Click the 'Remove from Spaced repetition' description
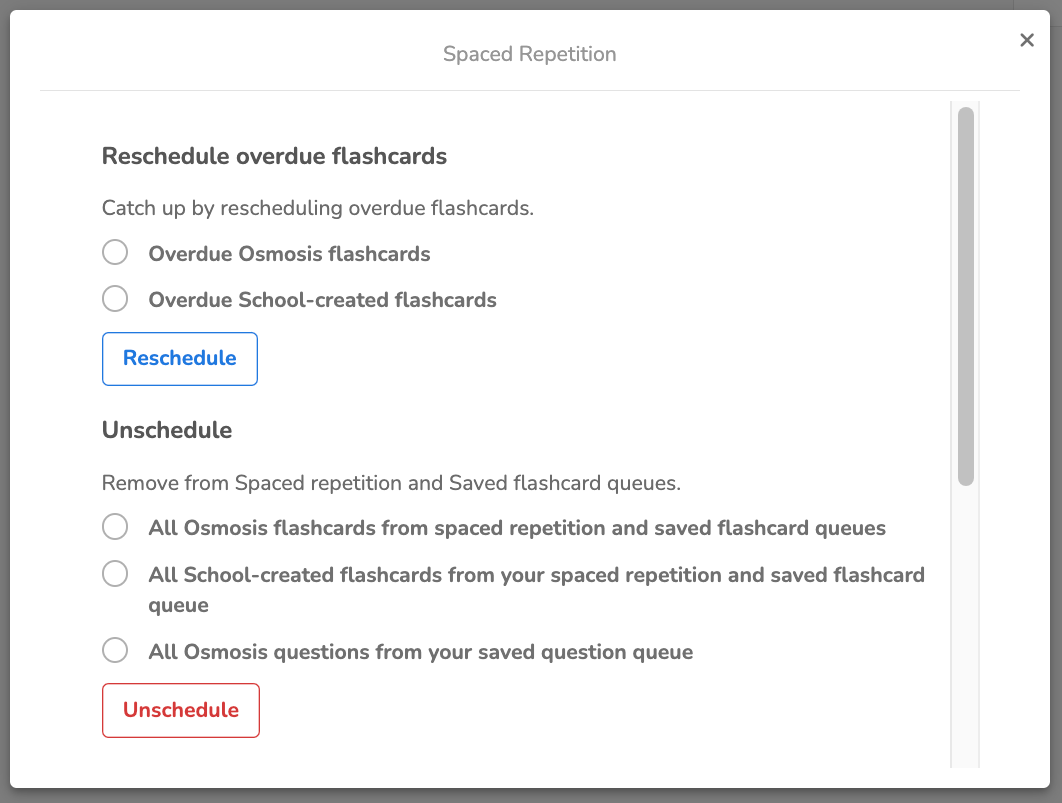The width and height of the screenshot is (1062, 803). (391, 483)
